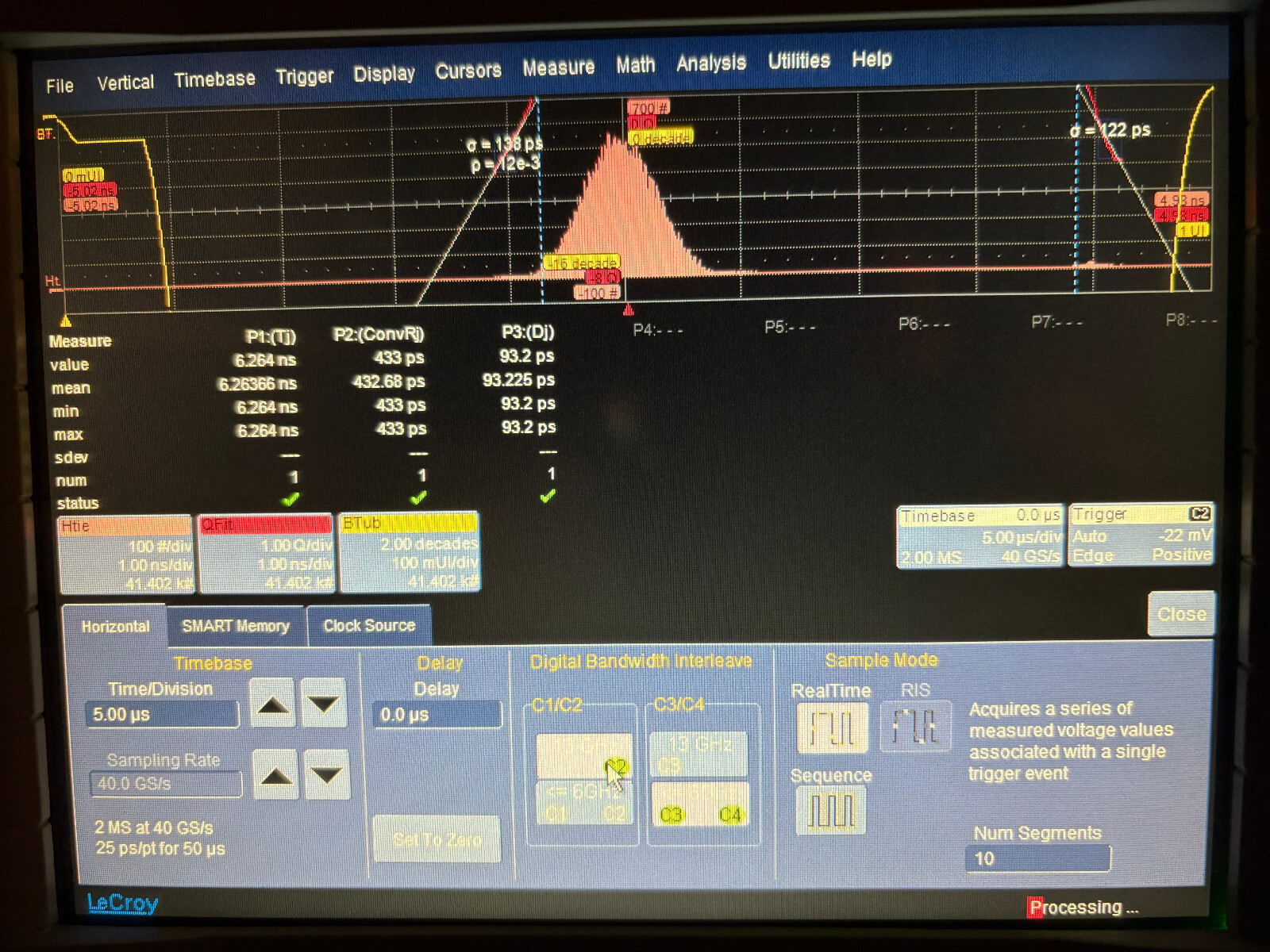Viewport: 1270px width, 952px height.
Task: Click the P1:(Tj) measurement header
Action: (x=271, y=337)
